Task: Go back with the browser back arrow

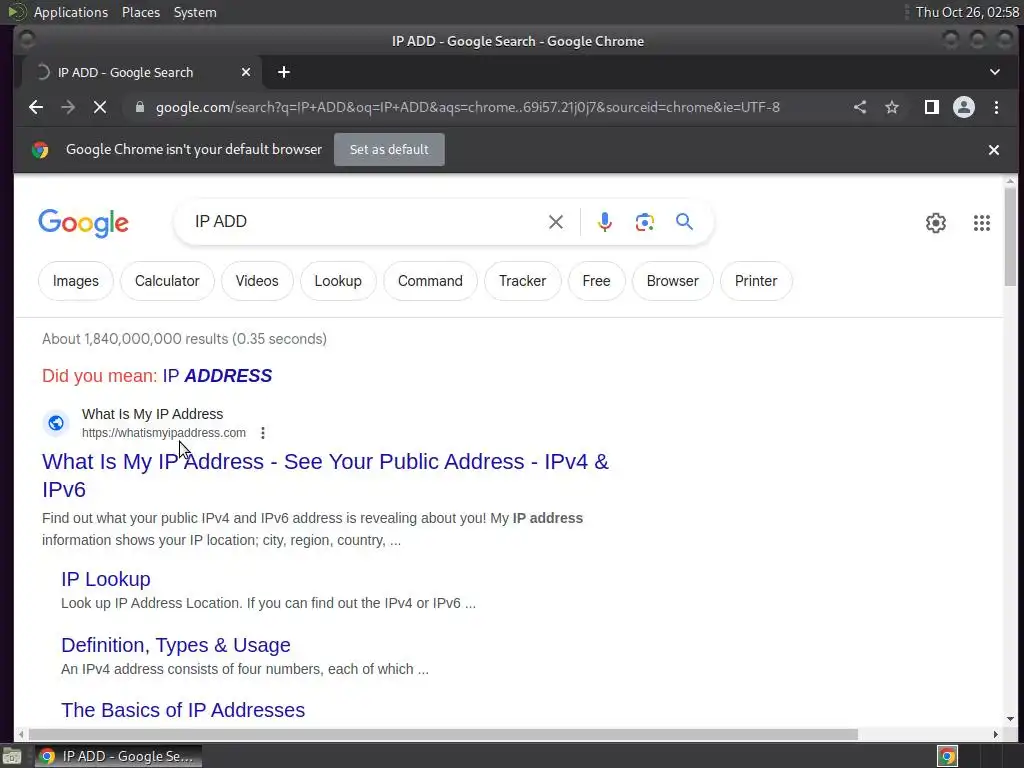Action: (36, 107)
